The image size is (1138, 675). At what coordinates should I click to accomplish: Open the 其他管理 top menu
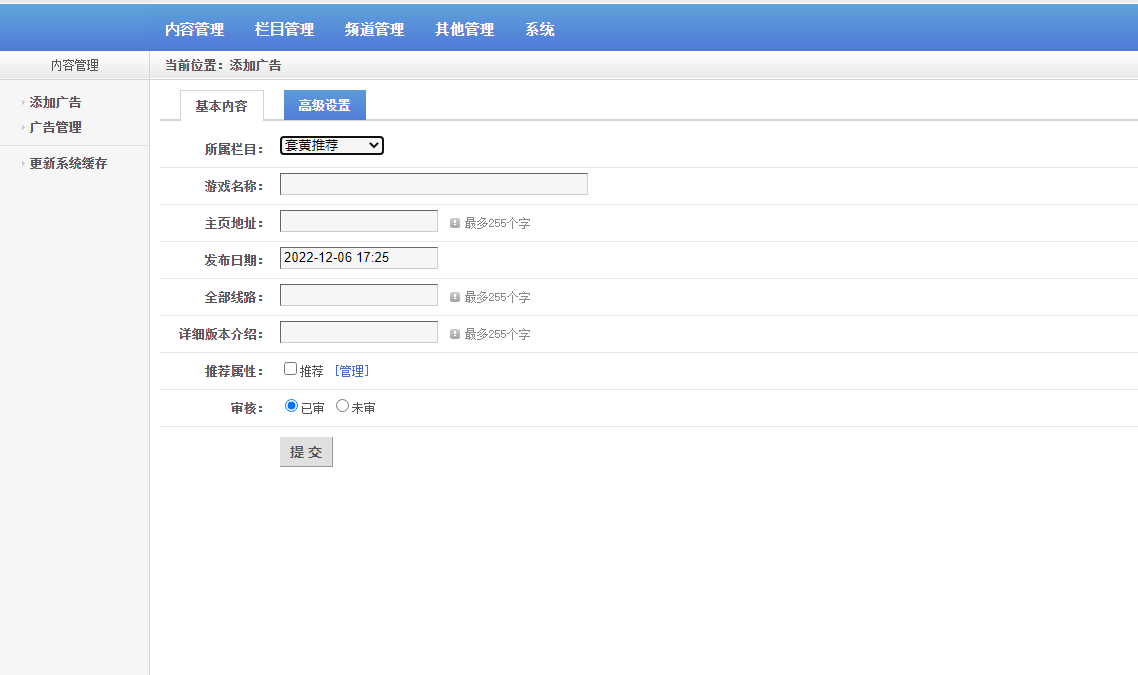click(464, 30)
